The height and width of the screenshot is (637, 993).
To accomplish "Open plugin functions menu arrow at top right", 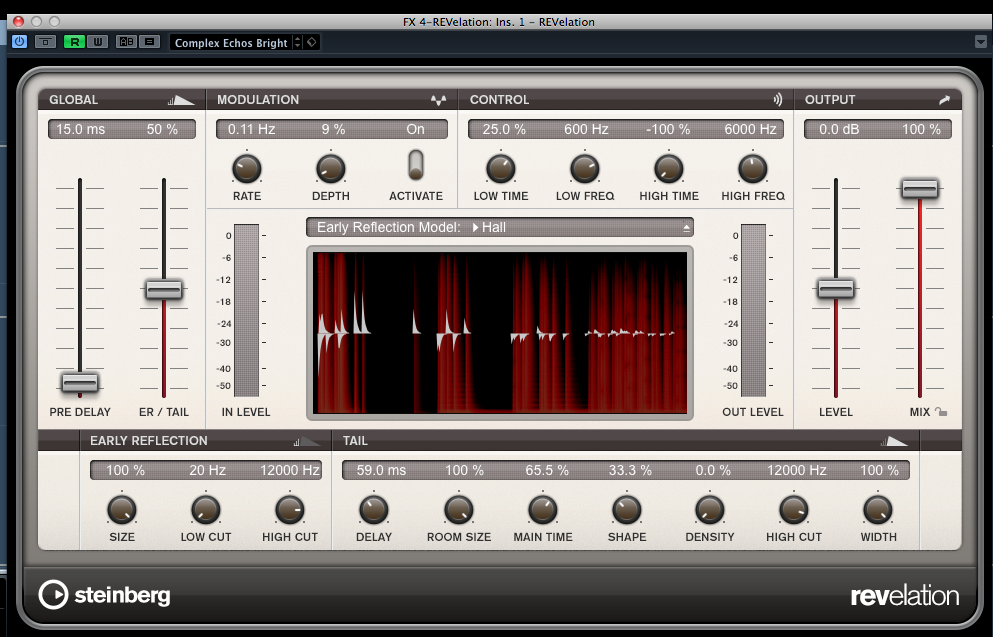I will click(980, 42).
